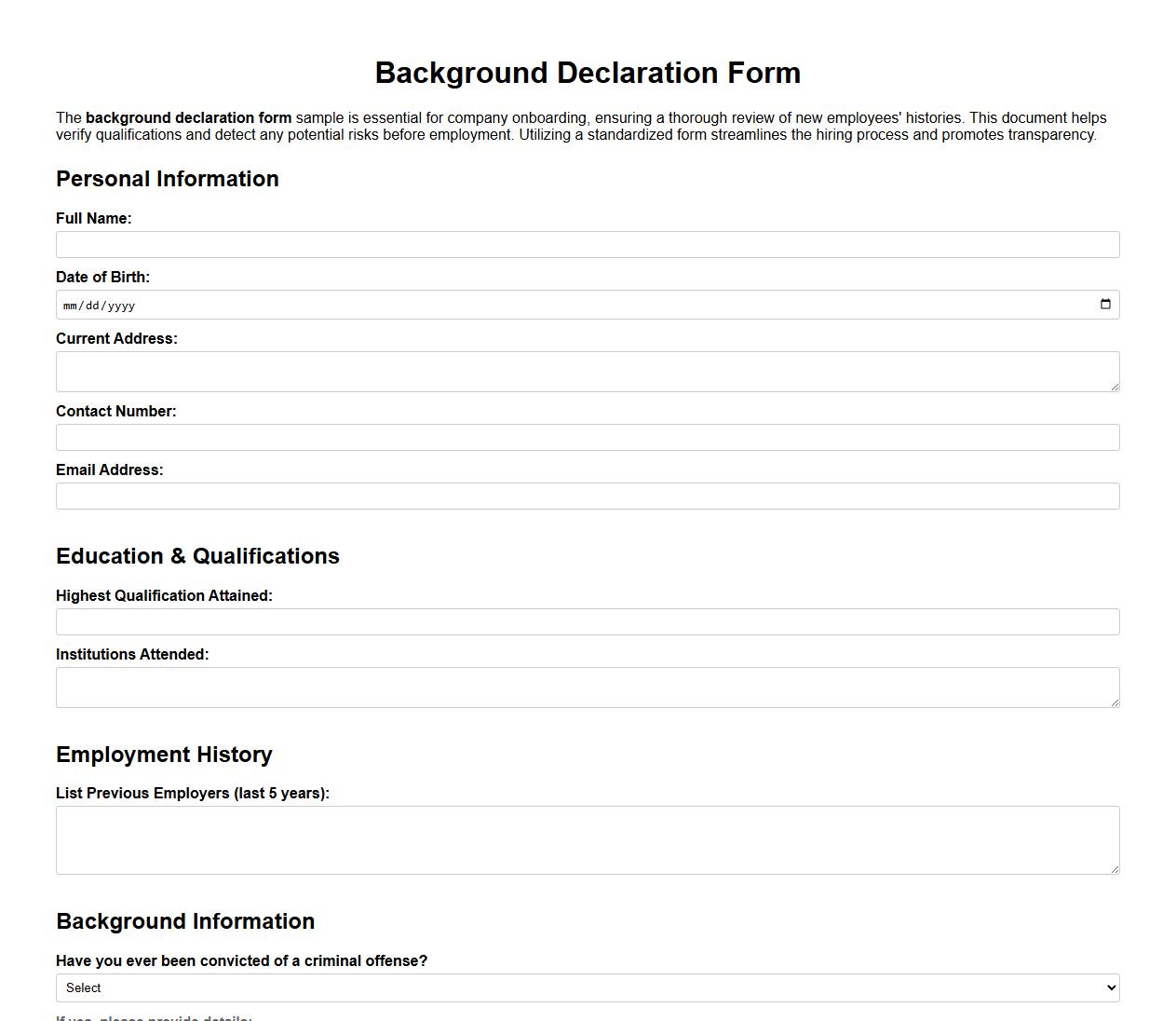Viewport: 1176px width, 1021px height.
Task: Click the Full Name input field
Action: [x=588, y=244]
